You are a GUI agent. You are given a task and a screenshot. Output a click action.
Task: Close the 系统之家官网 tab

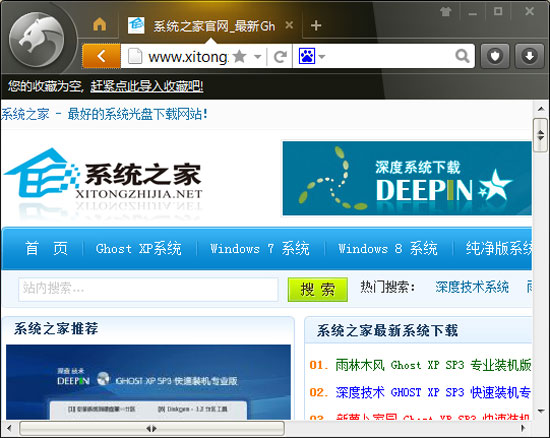289,25
